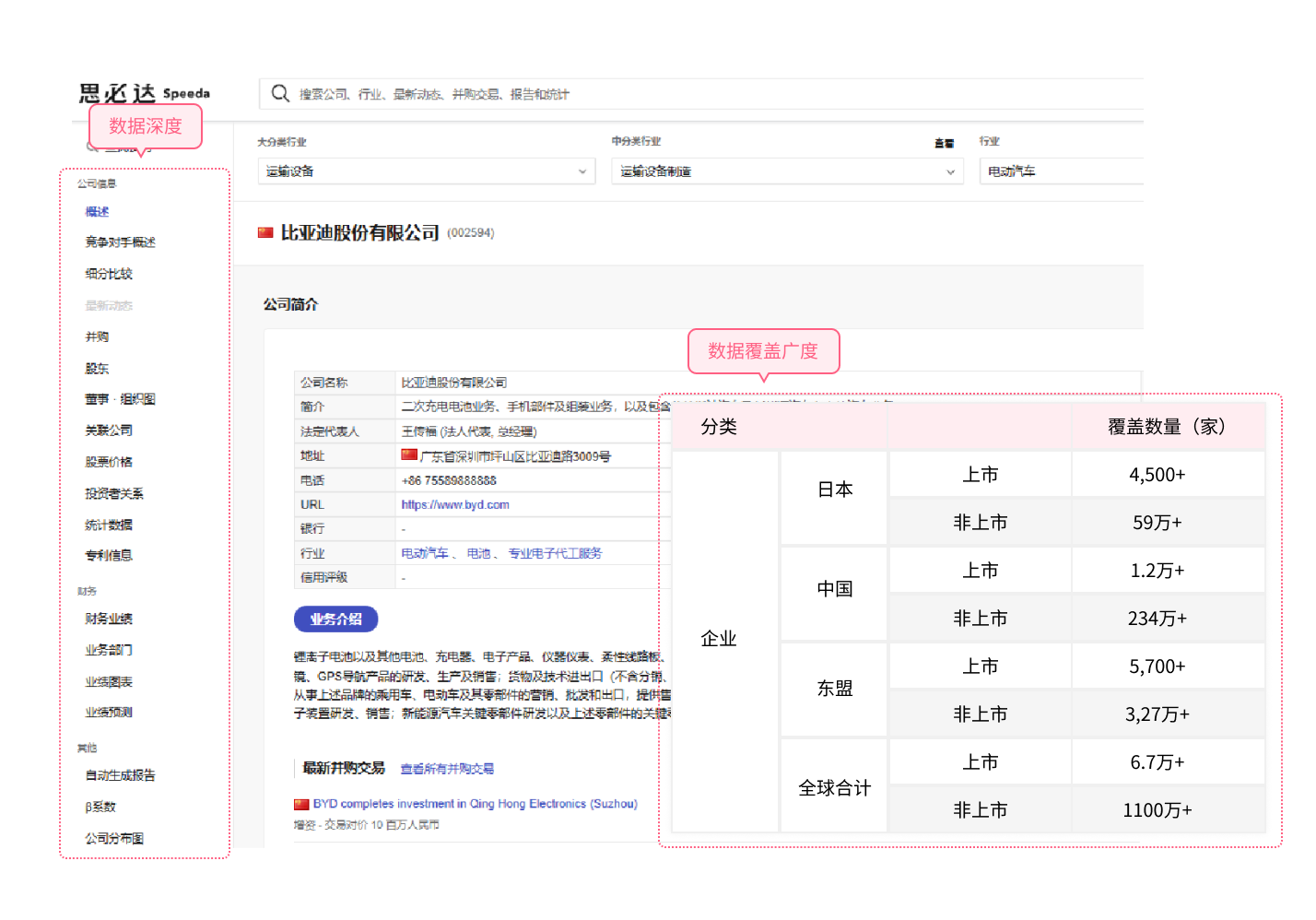Click the 专业电子代工服务 industry link
Image resolution: width=1316 pixels, height=920 pixels.
pyautogui.click(x=555, y=553)
